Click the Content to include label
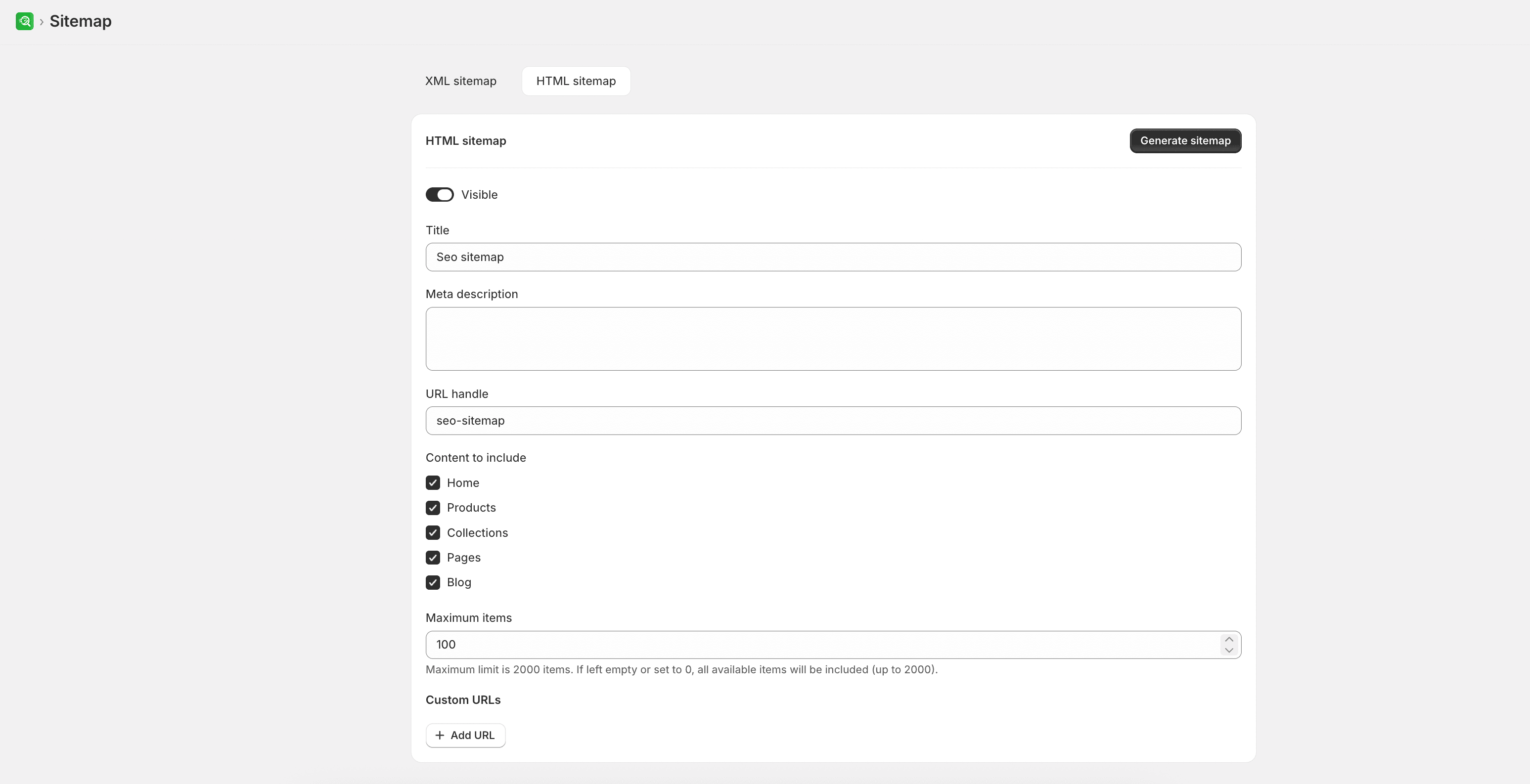This screenshot has width=1530, height=784. 476,458
